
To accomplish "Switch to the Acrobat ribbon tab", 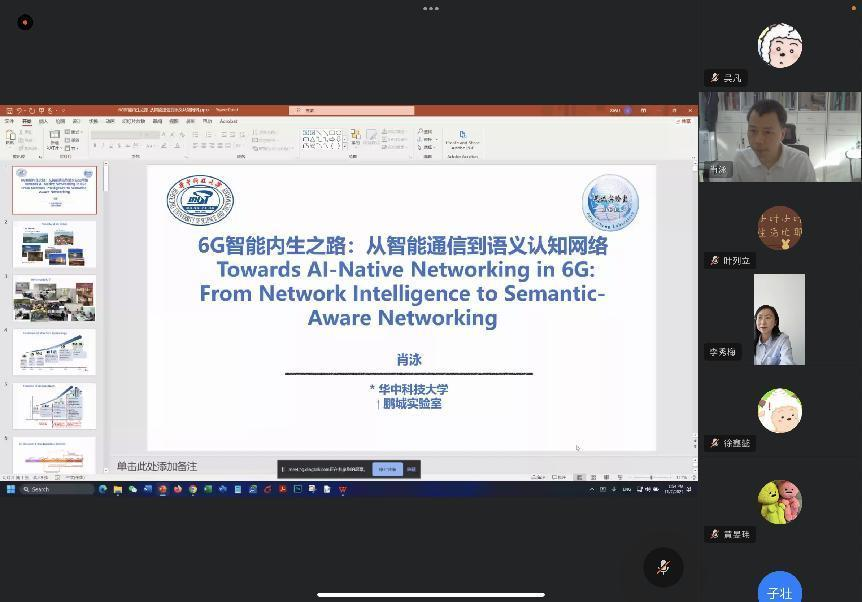I will [x=228, y=121].
